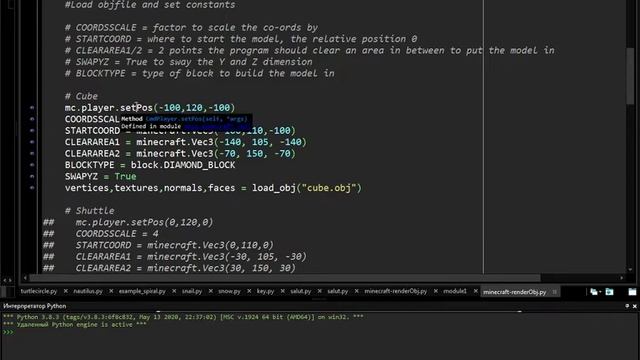Pin the Python interpreter panel
Viewport: 640px width, 360px height.
click(627, 306)
